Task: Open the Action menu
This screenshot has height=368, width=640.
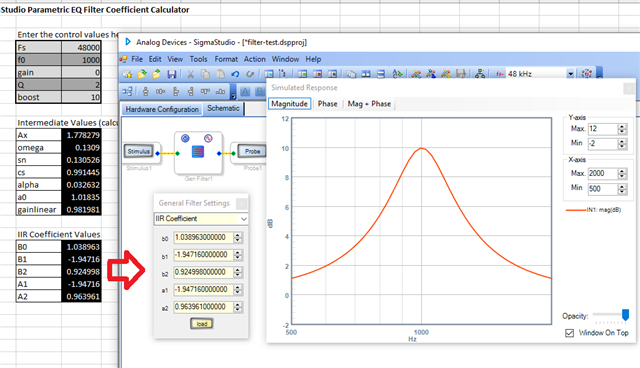Action: coord(255,59)
